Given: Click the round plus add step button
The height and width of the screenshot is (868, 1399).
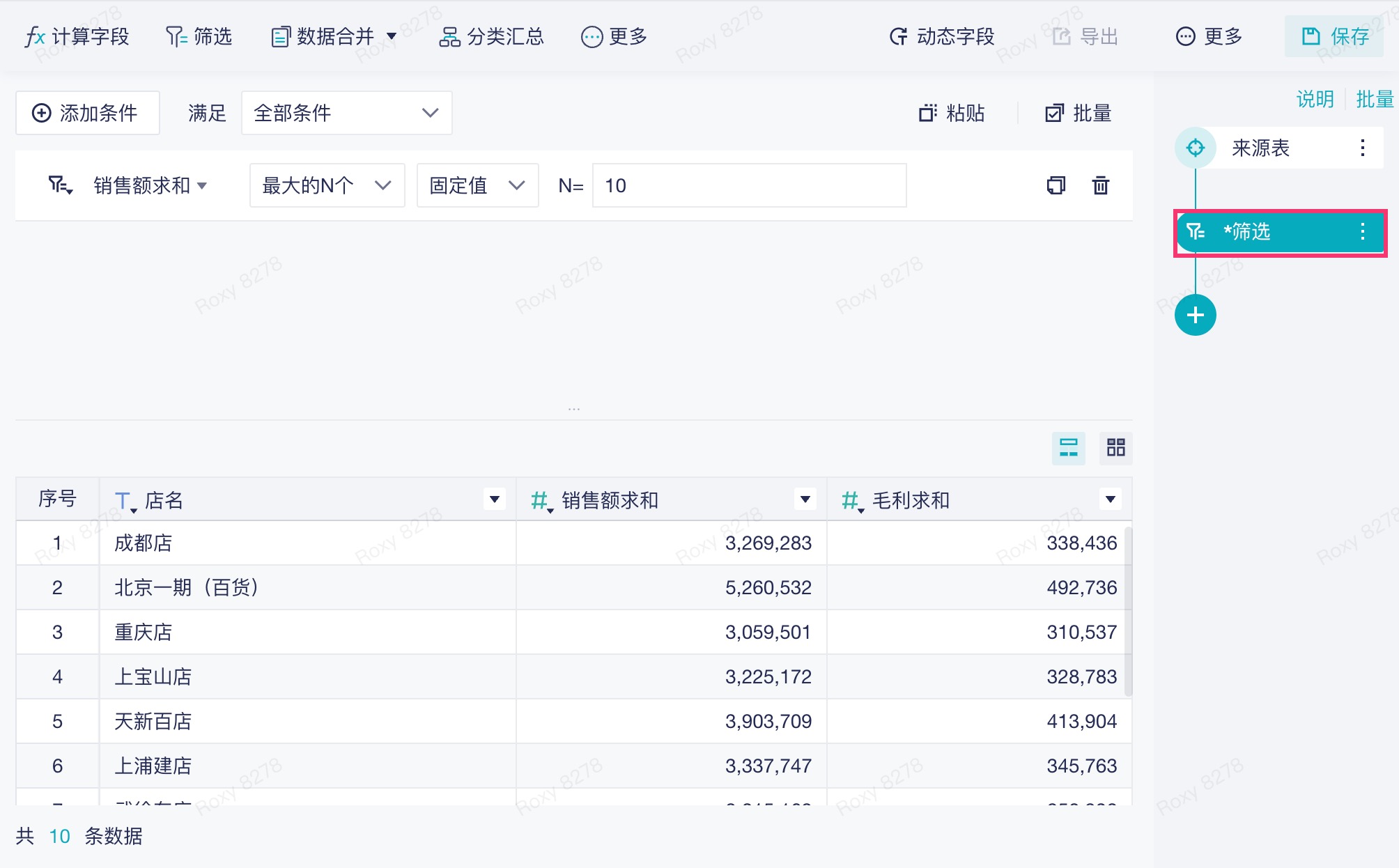Looking at the screenshot, I should [x=1195, y=315].
